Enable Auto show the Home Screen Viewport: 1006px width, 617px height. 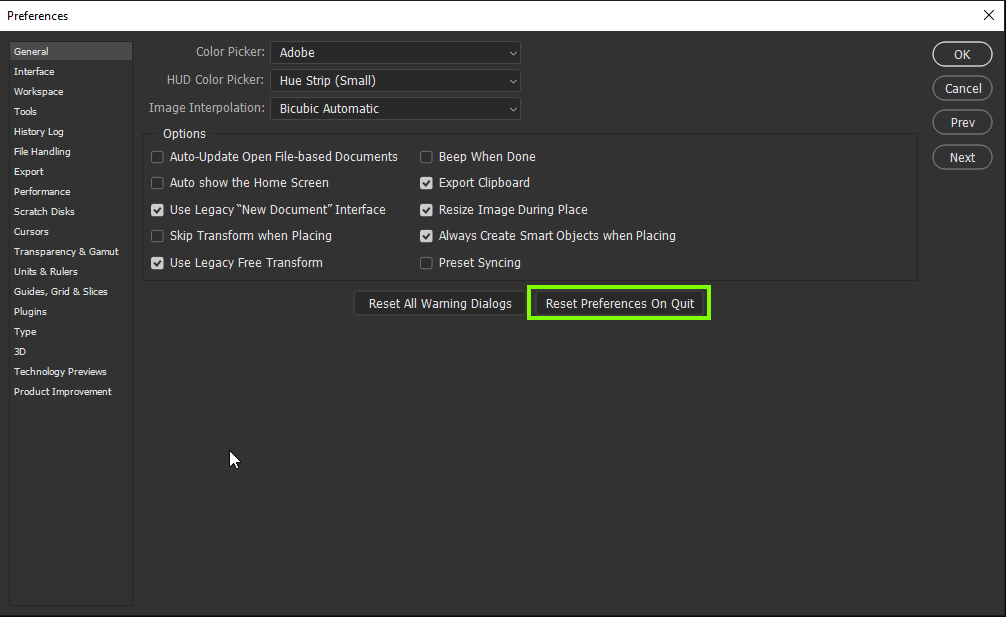(157, 183)
